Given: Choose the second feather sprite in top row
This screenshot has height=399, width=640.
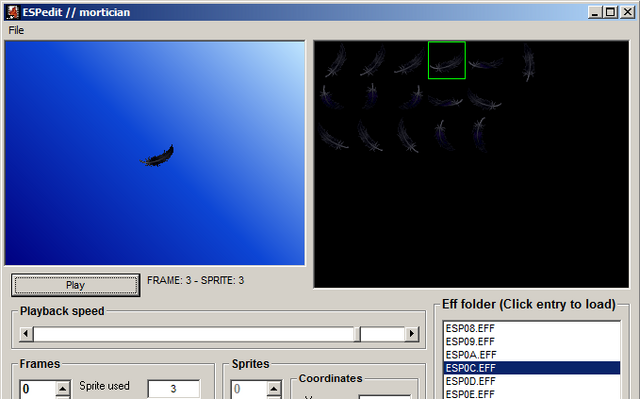Looking at the screenshot, I should [x=373, y=61].
